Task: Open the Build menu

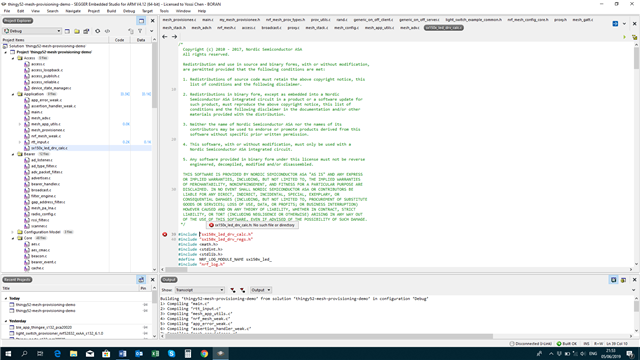Action: coord(111,11)
